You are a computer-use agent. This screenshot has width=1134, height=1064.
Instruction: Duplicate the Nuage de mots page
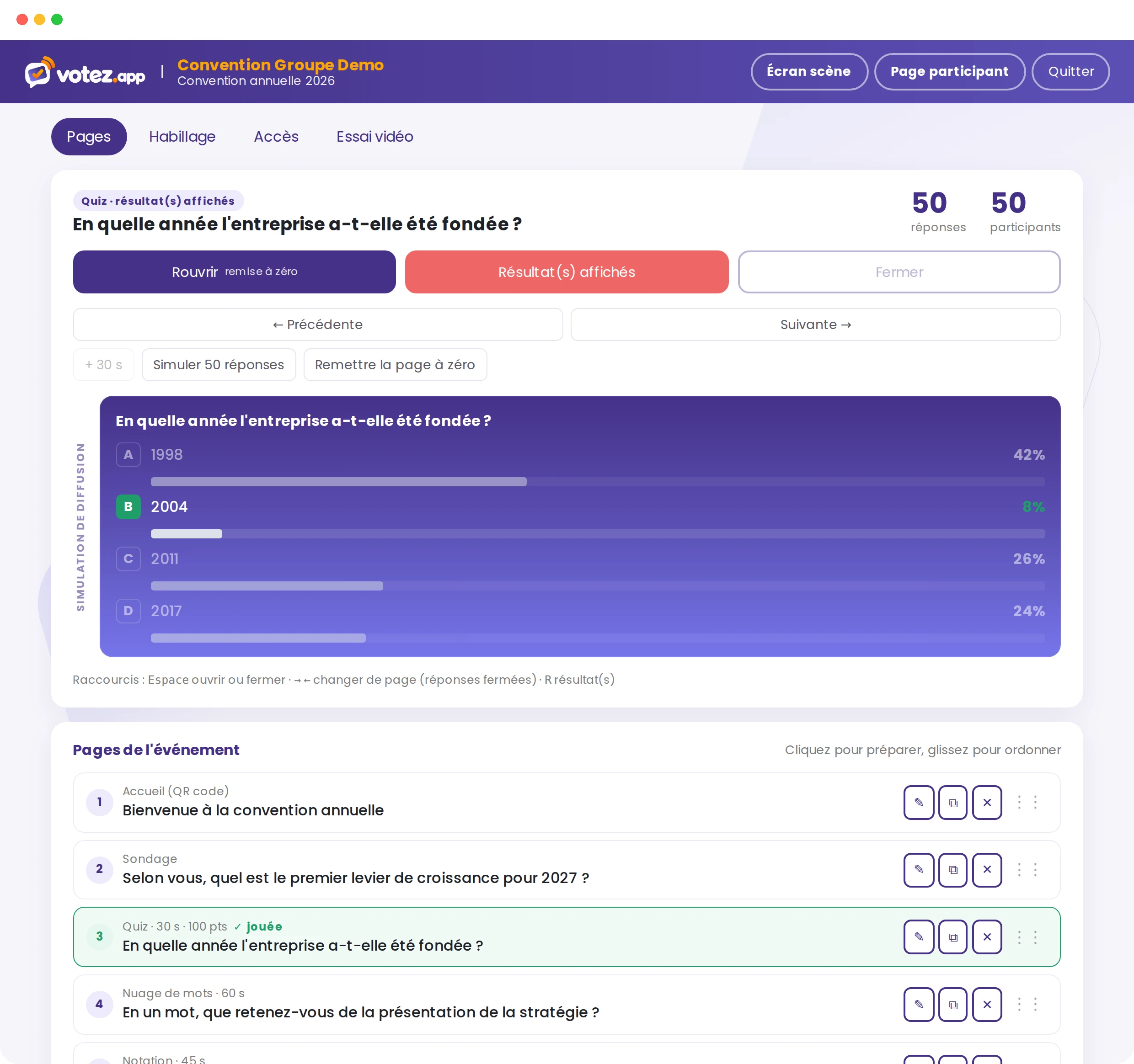pos(952,1004)
